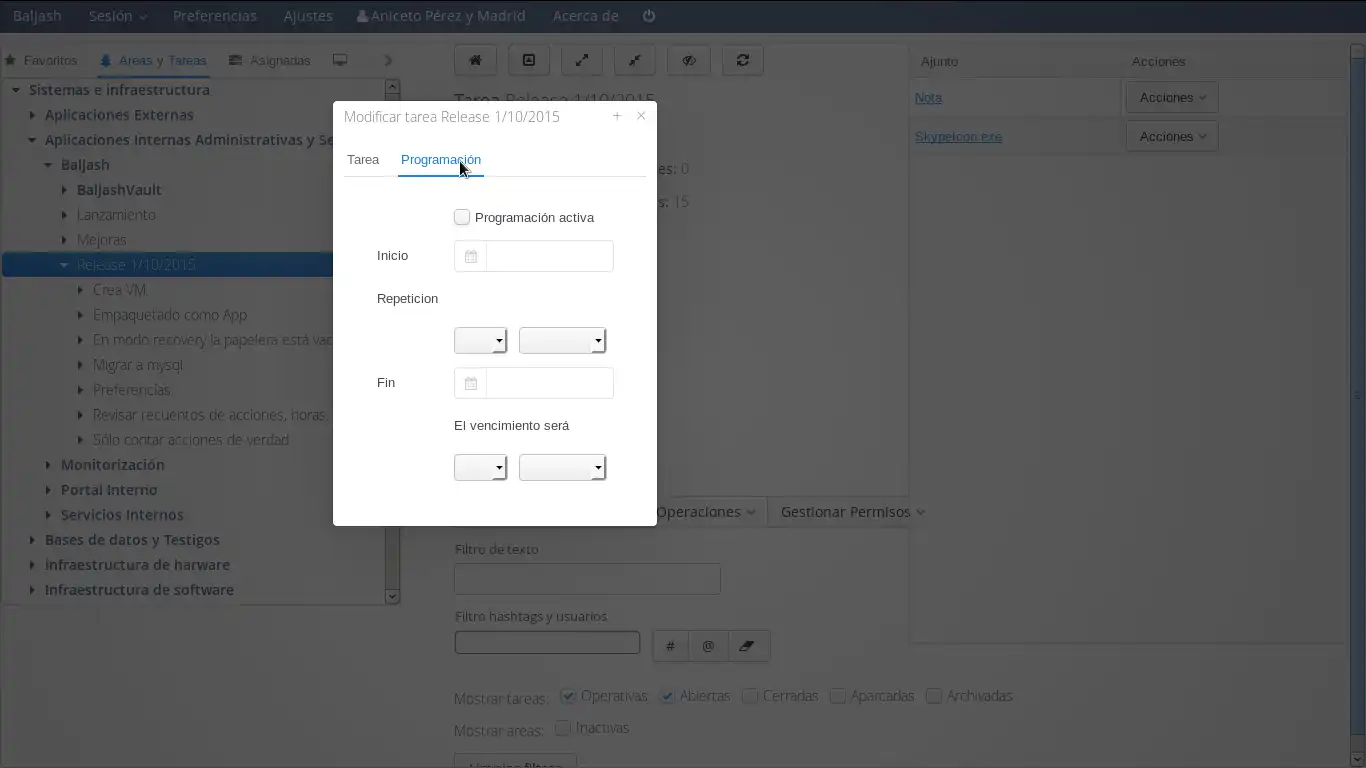Switch to Programación tab

441,160
